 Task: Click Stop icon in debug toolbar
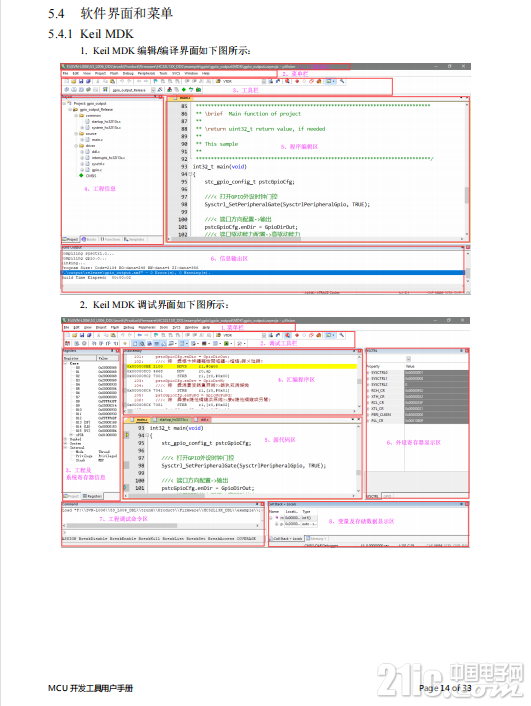click(84, 344)
